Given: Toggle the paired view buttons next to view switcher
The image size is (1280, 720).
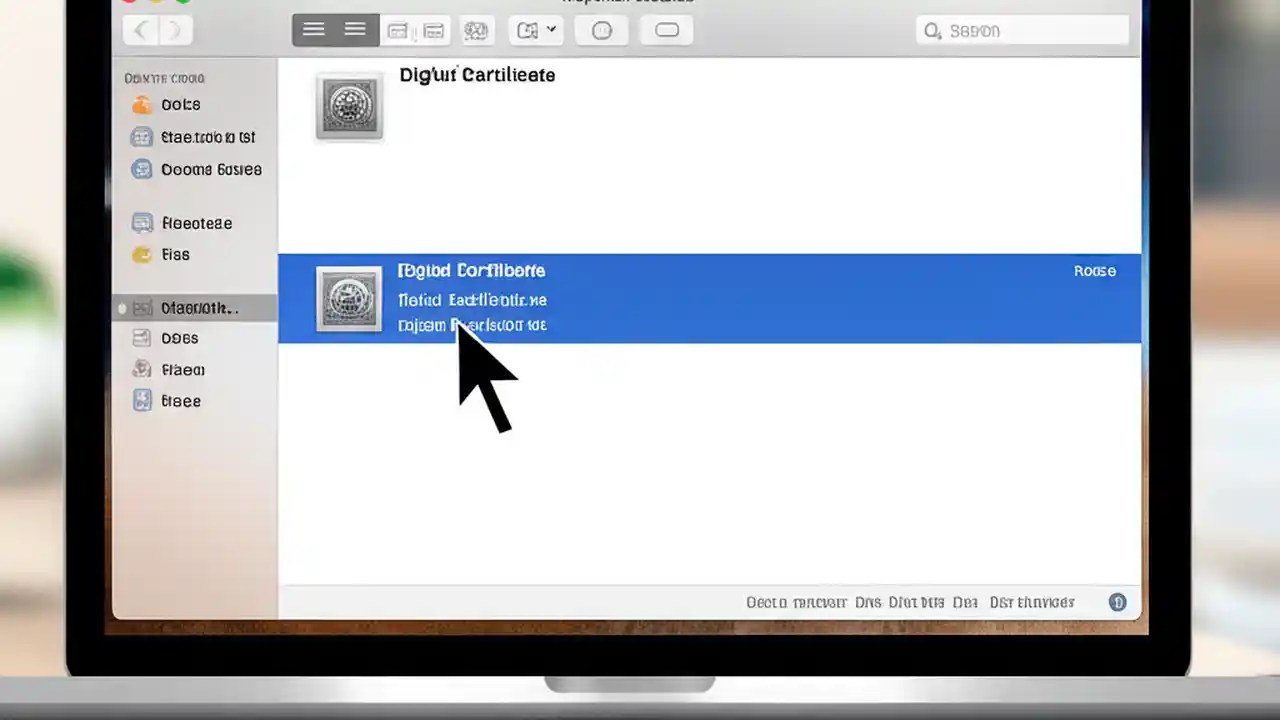Looking at the screenshot, I should [415, 30].
